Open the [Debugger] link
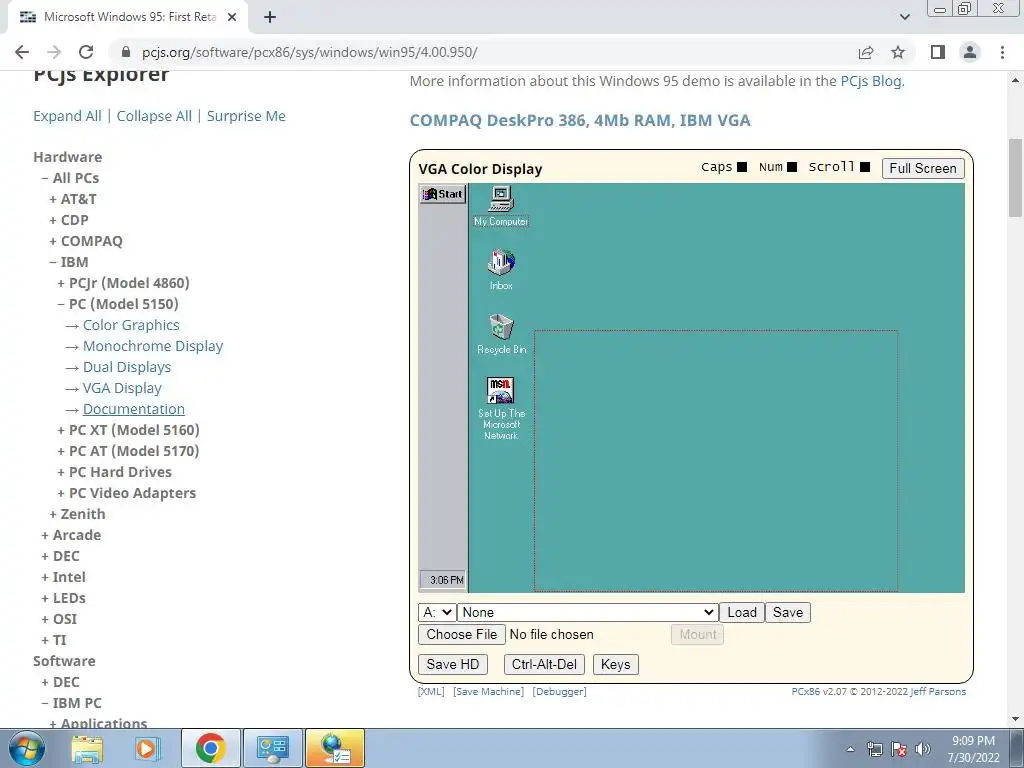This screenshot has height=768, width=1024. pos(559,692)
